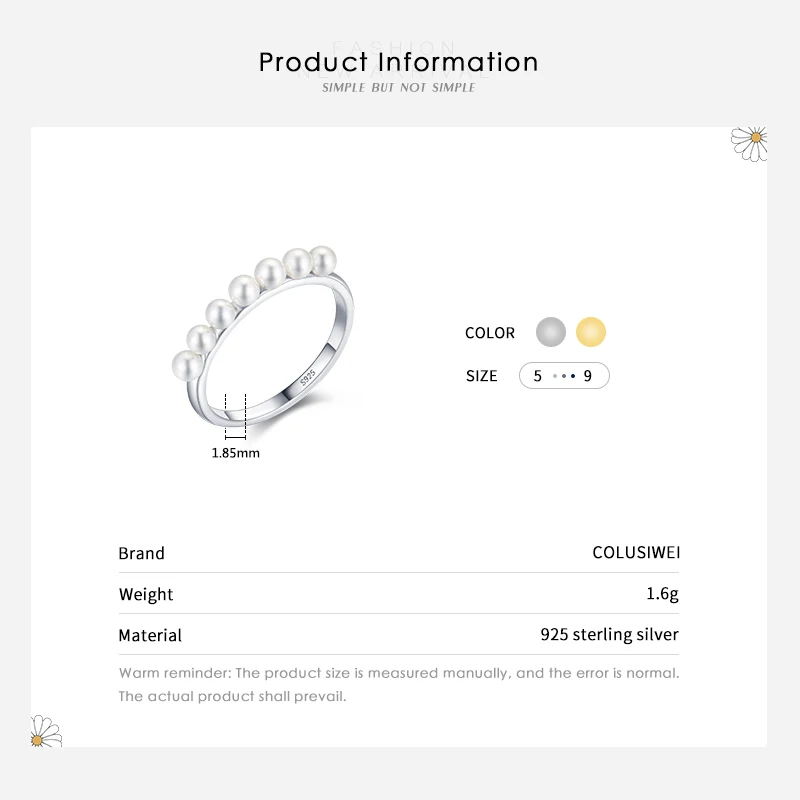The image size is (800, 800).
Task: Click the daisy flower icon at top right
Action: coord(748,142)
